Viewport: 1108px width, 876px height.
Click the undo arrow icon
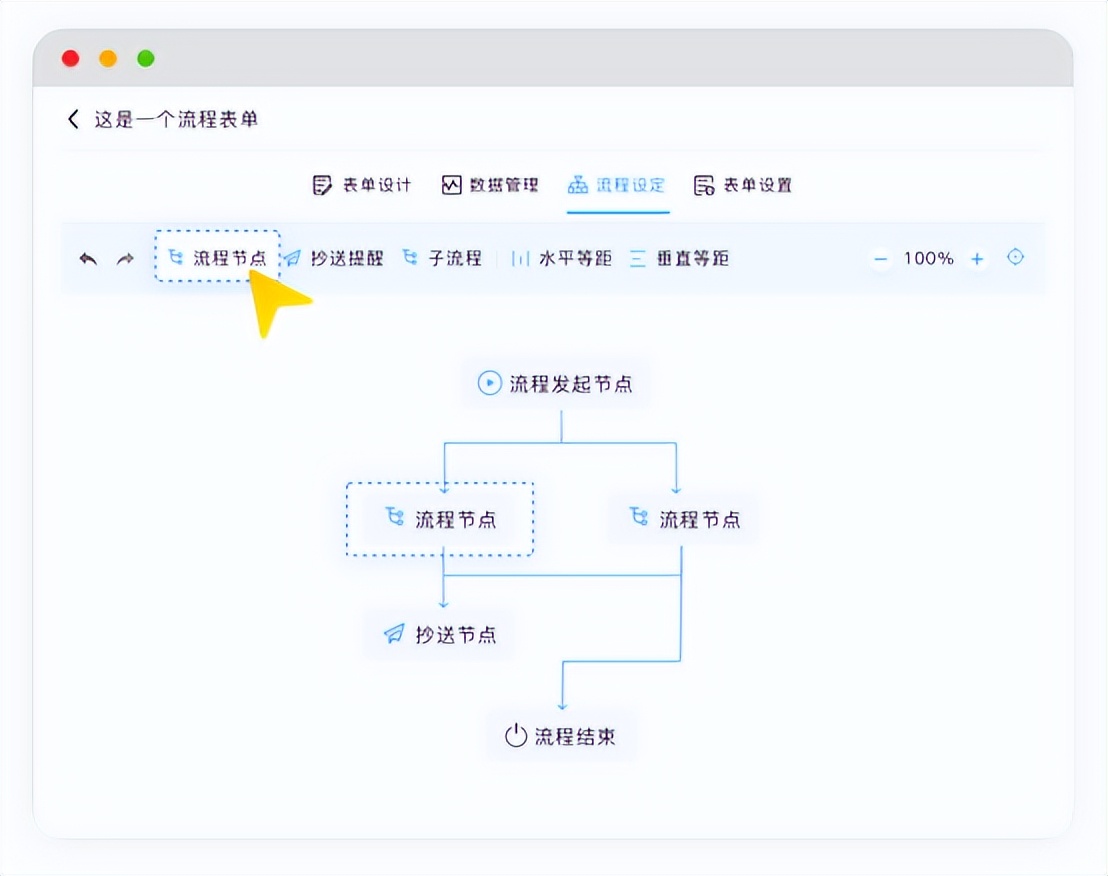(x=87, y=257)
